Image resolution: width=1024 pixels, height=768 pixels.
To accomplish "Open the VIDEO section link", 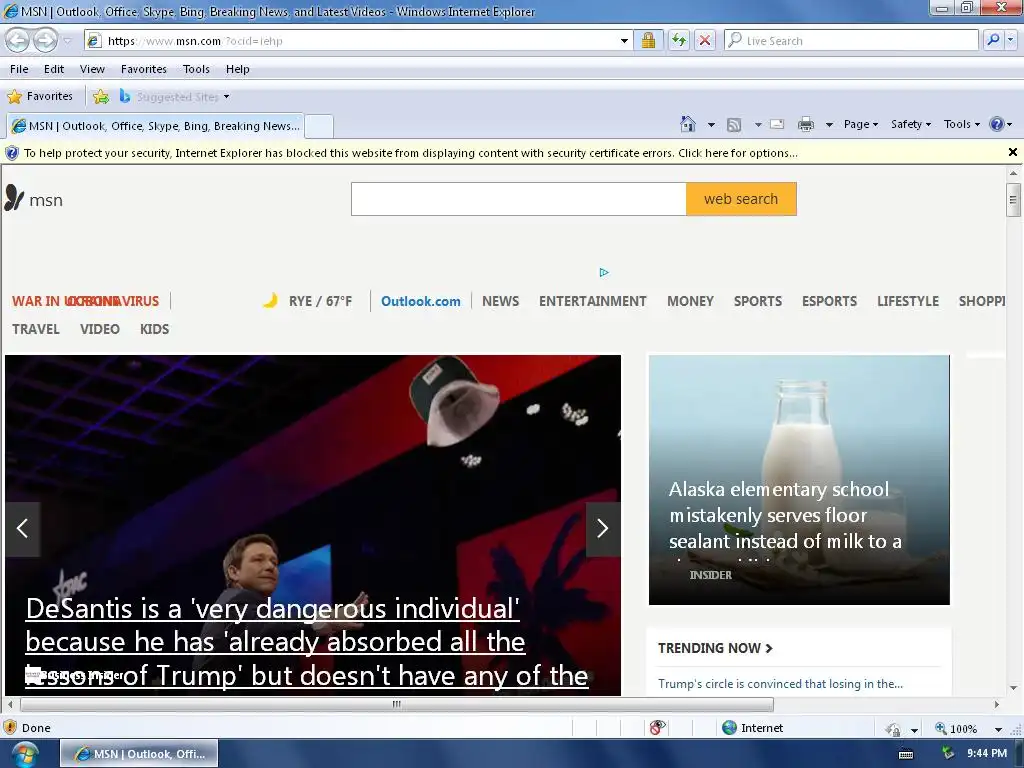I will tap(100, 329).
